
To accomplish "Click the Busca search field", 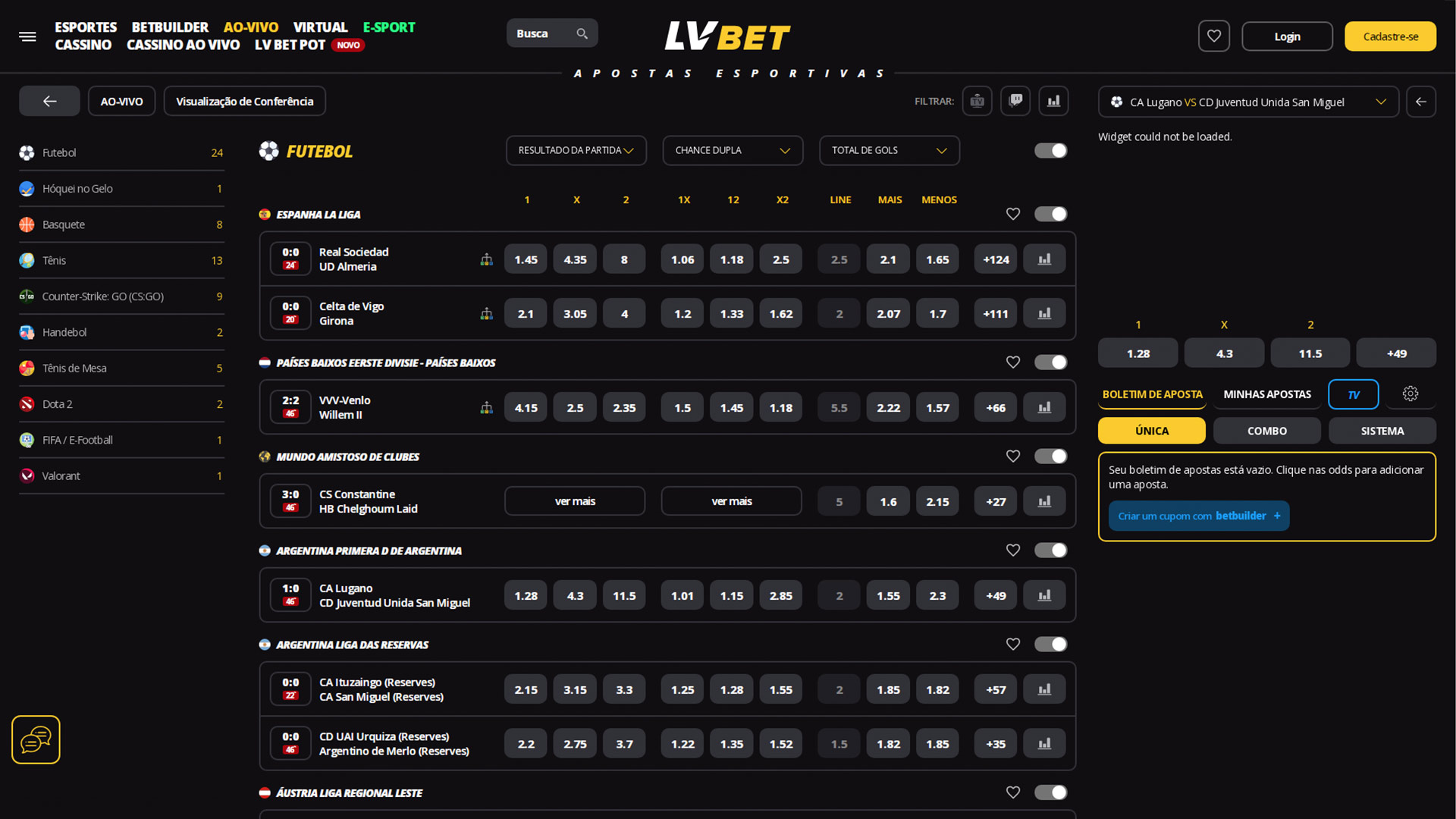I will coord(551,33).
